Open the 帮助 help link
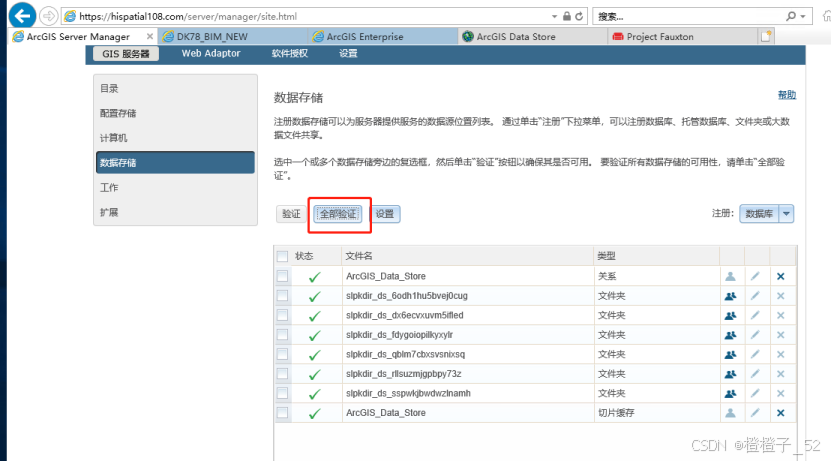The image size is (831, 461). coord(786,95)
